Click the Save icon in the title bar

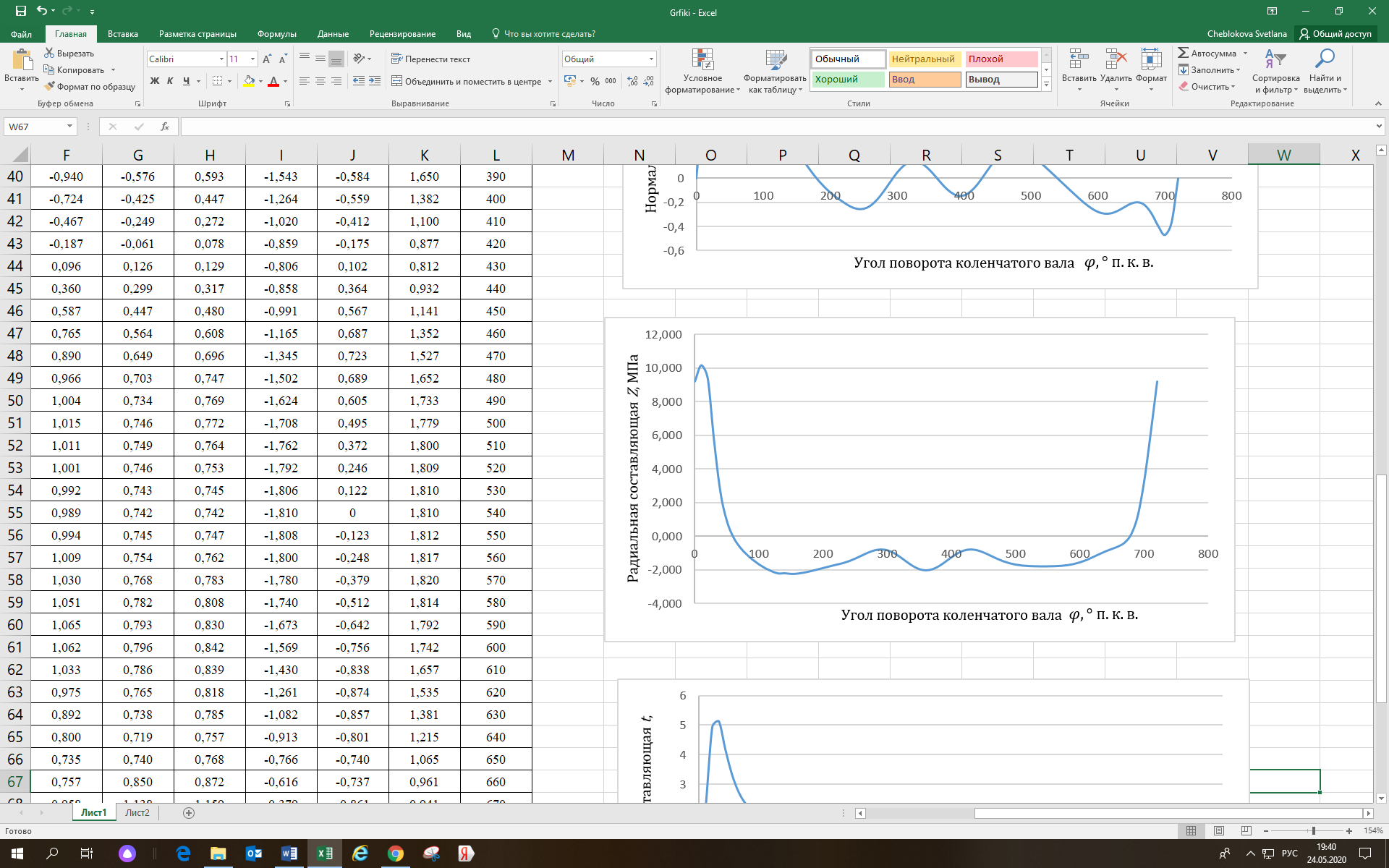pyautogui.click(x=21, y=11)
